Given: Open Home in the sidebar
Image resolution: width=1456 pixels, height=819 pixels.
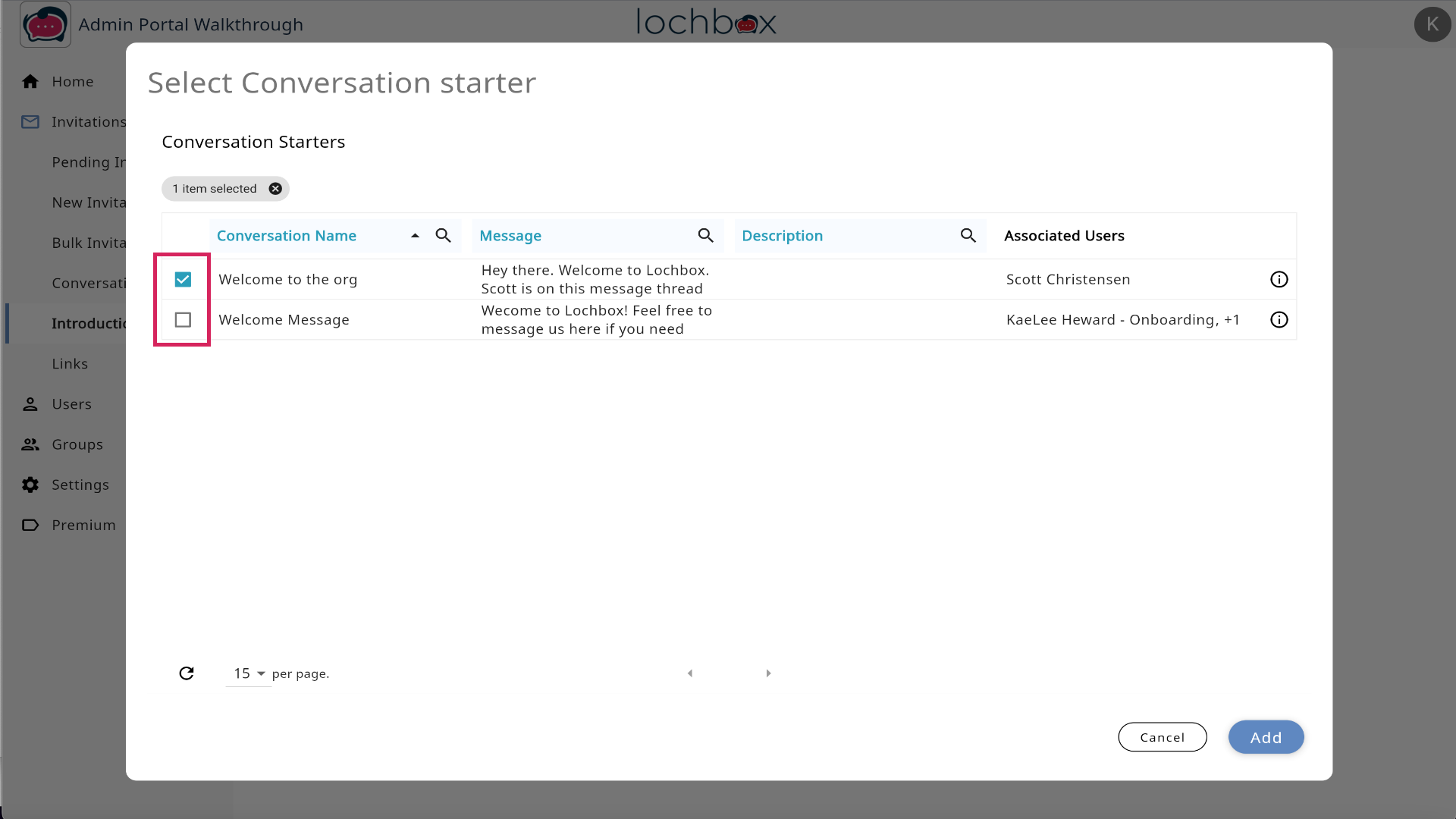Looking at the screenshot, I should [72, 81].
